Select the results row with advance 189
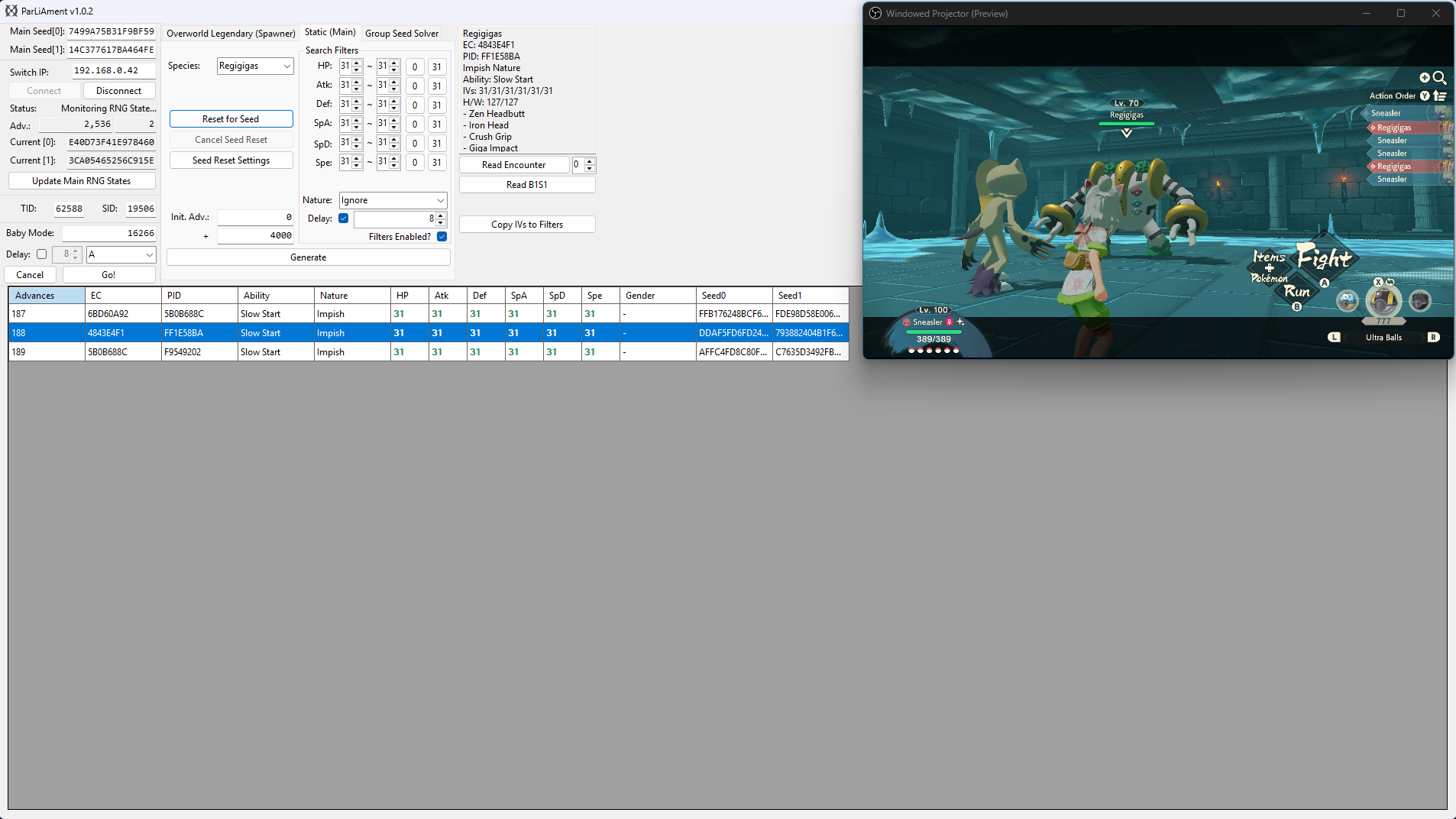 [x=429, y=352]
